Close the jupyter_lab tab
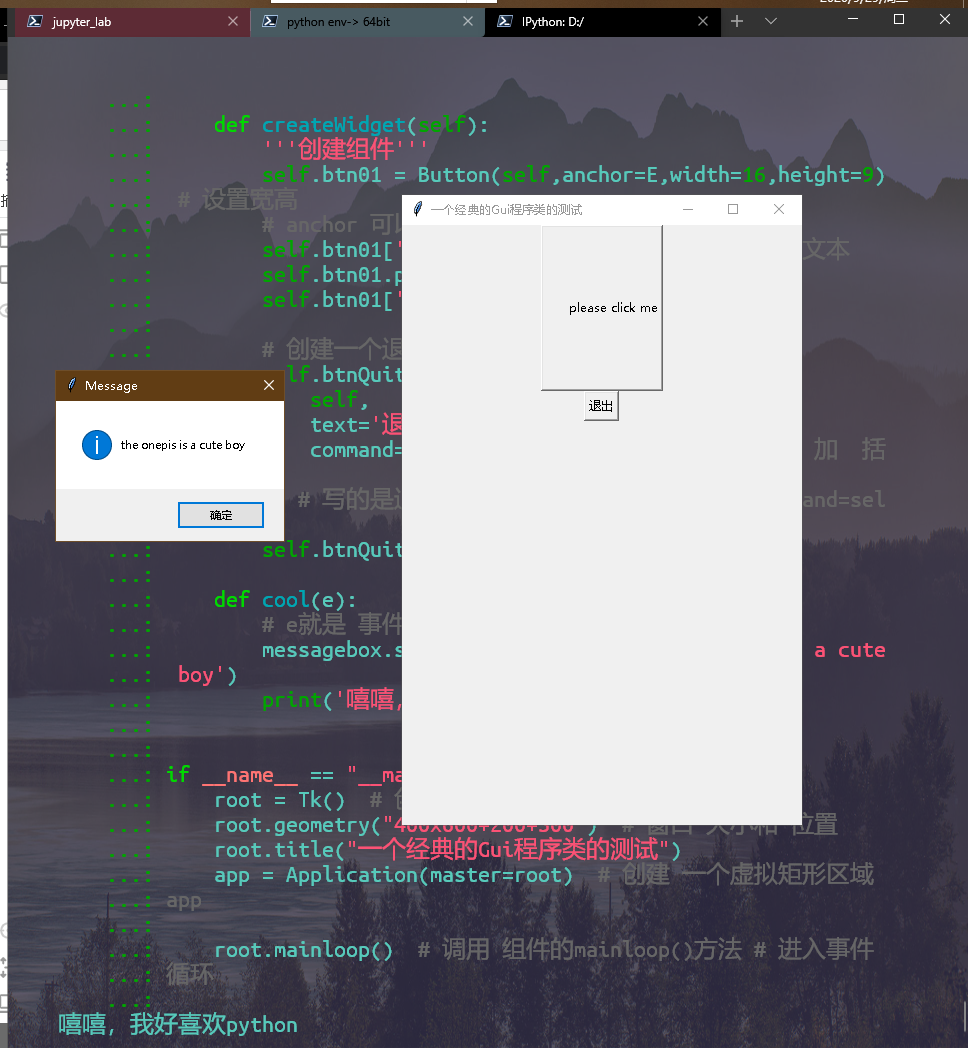Image resolution: width=968 pixels, height=1048 pixels. (x=233, y=21)
